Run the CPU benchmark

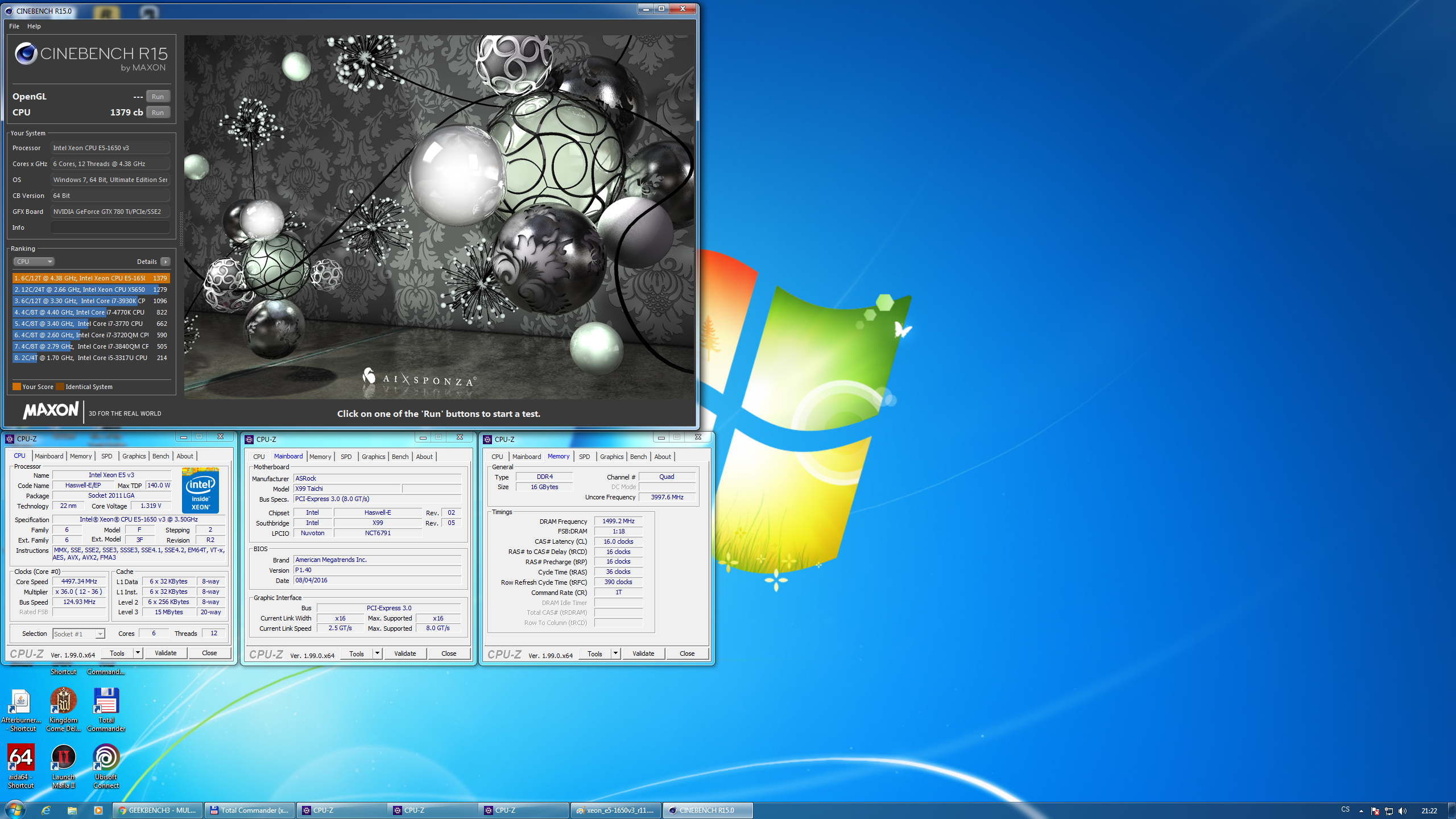158,112
